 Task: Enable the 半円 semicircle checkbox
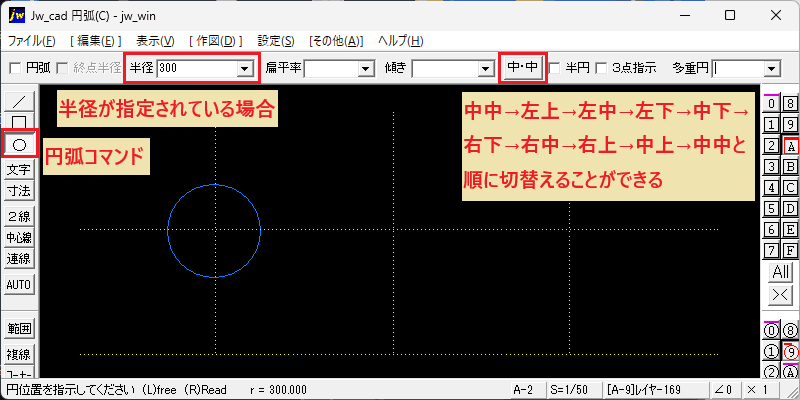(555, 68)
